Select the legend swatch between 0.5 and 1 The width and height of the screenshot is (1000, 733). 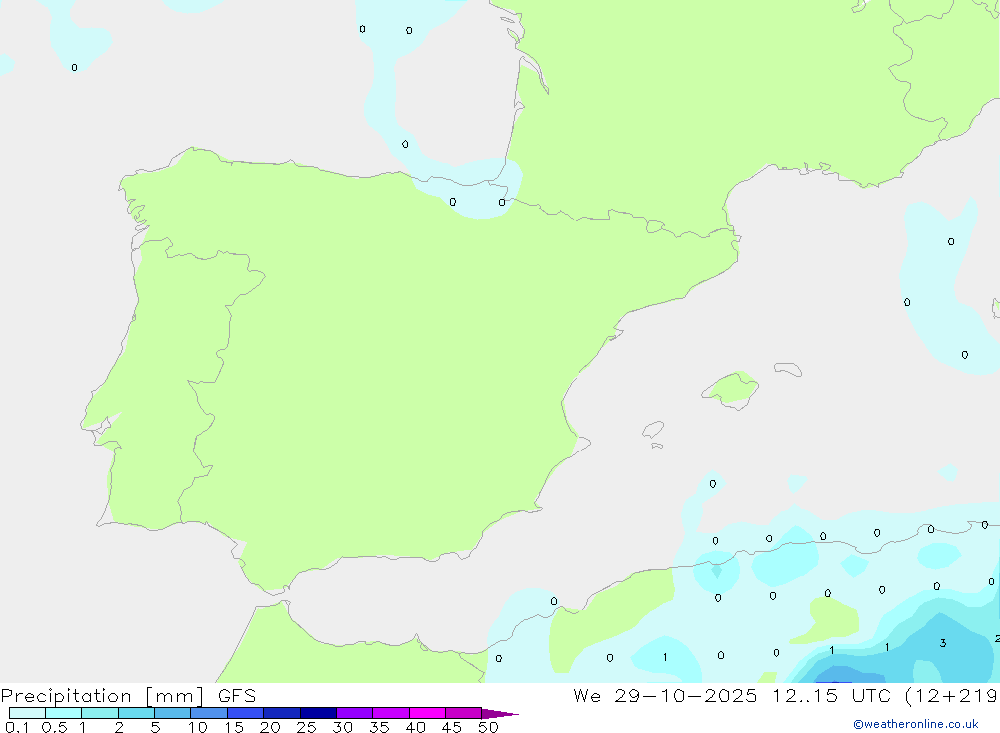click(x=63, y=713)
